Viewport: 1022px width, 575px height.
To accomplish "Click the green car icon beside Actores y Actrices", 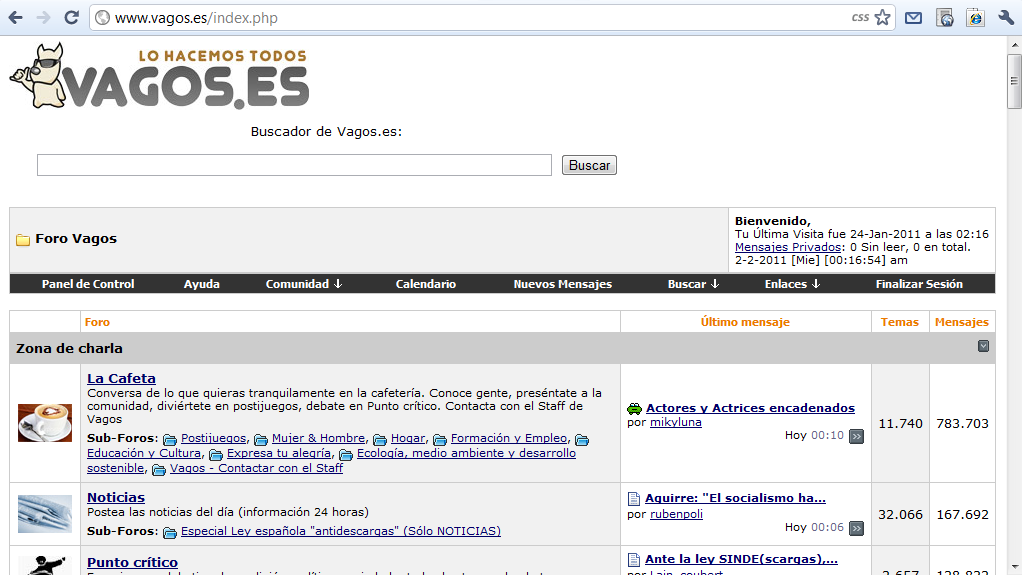I will point(634,409).
